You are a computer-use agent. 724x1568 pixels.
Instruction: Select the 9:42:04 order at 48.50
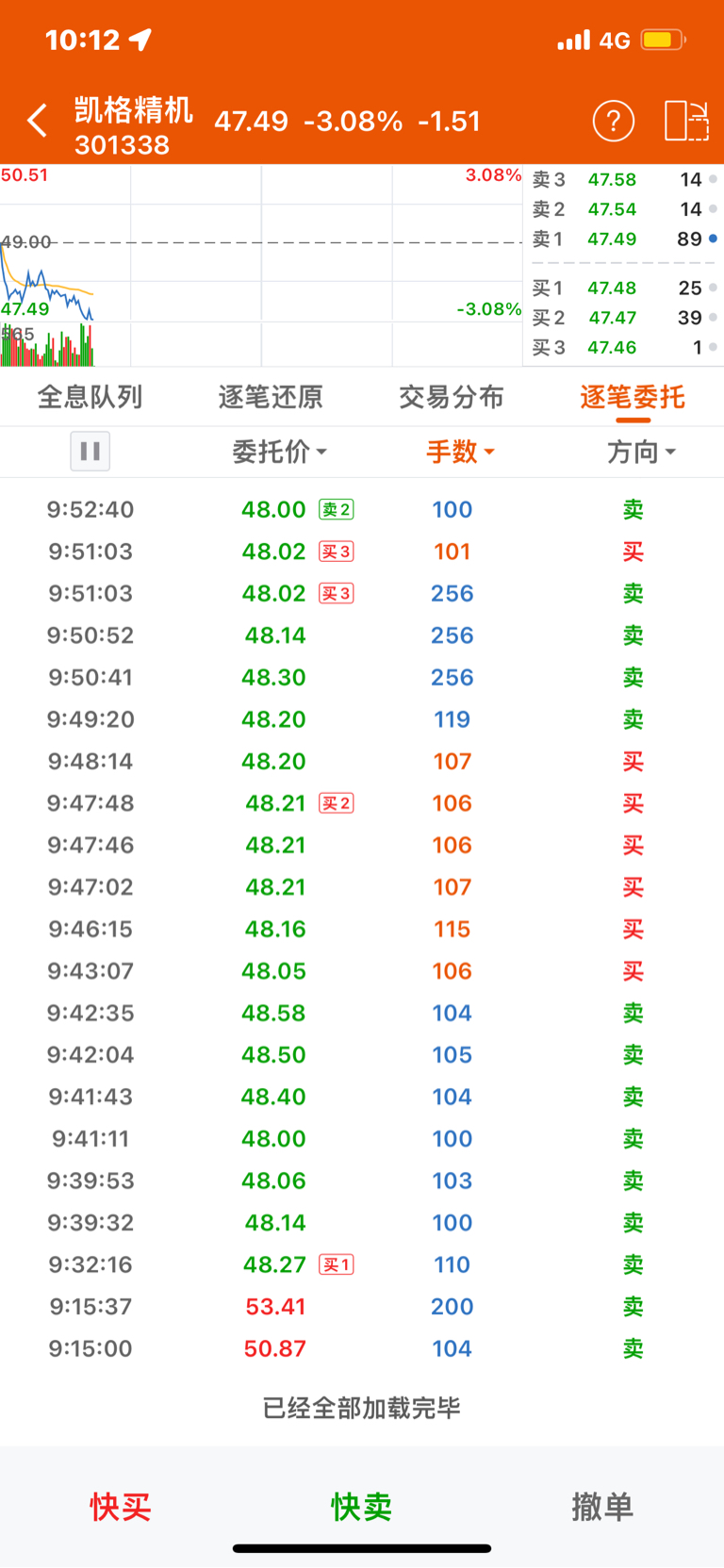pos(362,1055)
